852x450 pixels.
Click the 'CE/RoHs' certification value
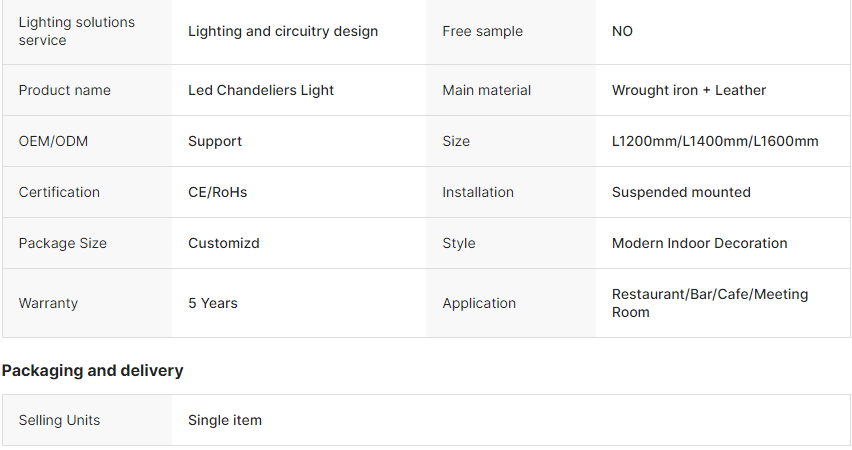[x=217, y=192]
